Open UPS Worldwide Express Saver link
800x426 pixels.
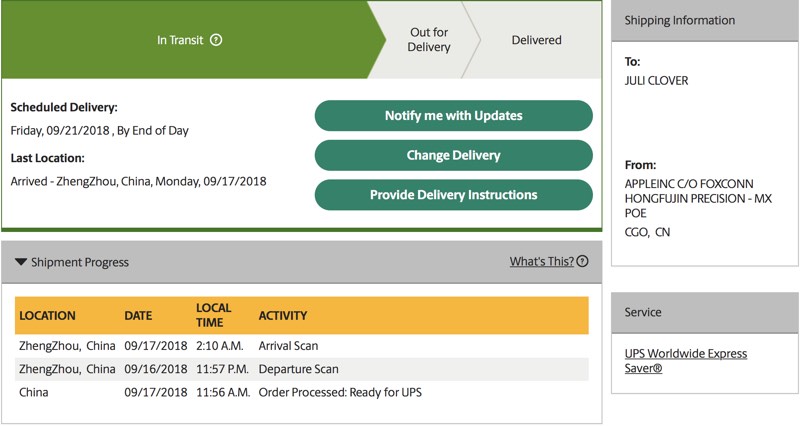click(686, 361)
